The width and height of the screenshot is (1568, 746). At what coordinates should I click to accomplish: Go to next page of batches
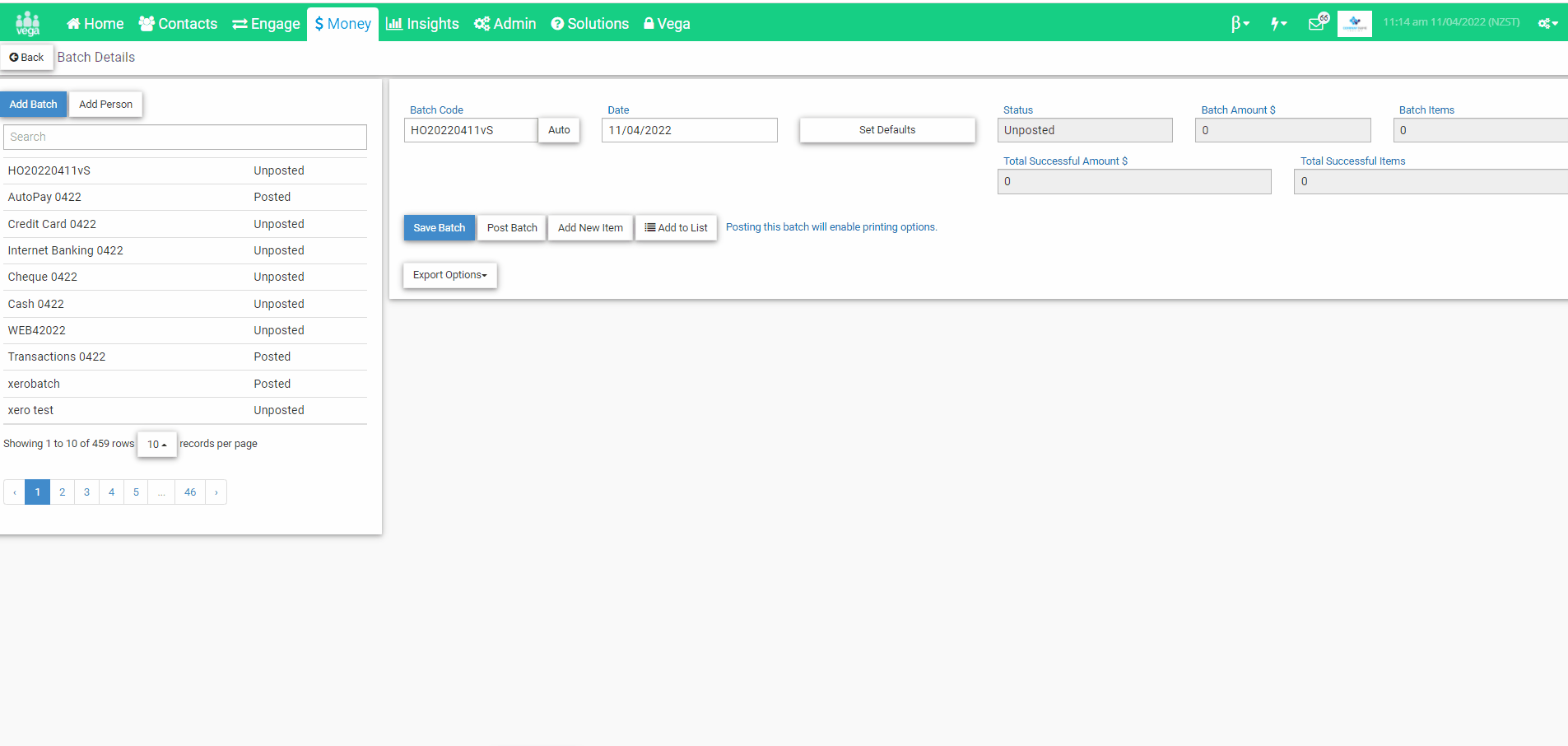click(x=216, y=492)
